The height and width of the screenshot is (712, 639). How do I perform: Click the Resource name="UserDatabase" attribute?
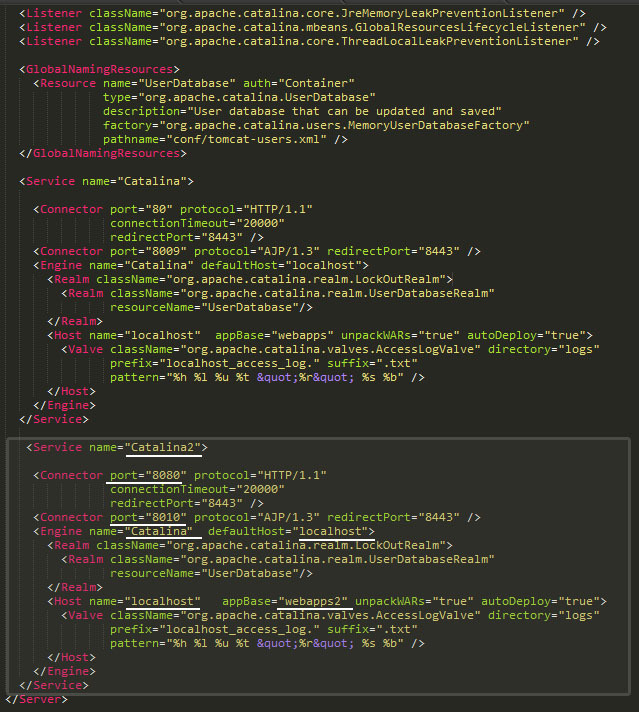pyautogui.click(x=169, y=83)
